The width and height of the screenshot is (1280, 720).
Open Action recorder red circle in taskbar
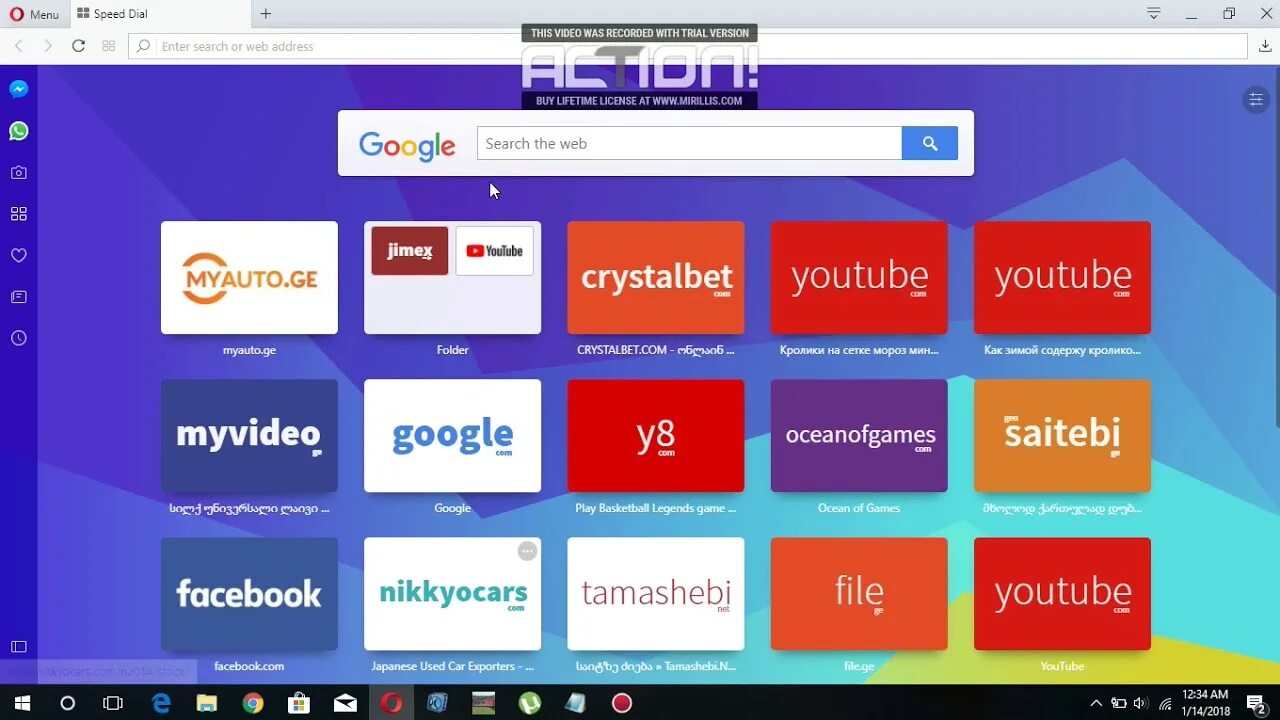622,703
